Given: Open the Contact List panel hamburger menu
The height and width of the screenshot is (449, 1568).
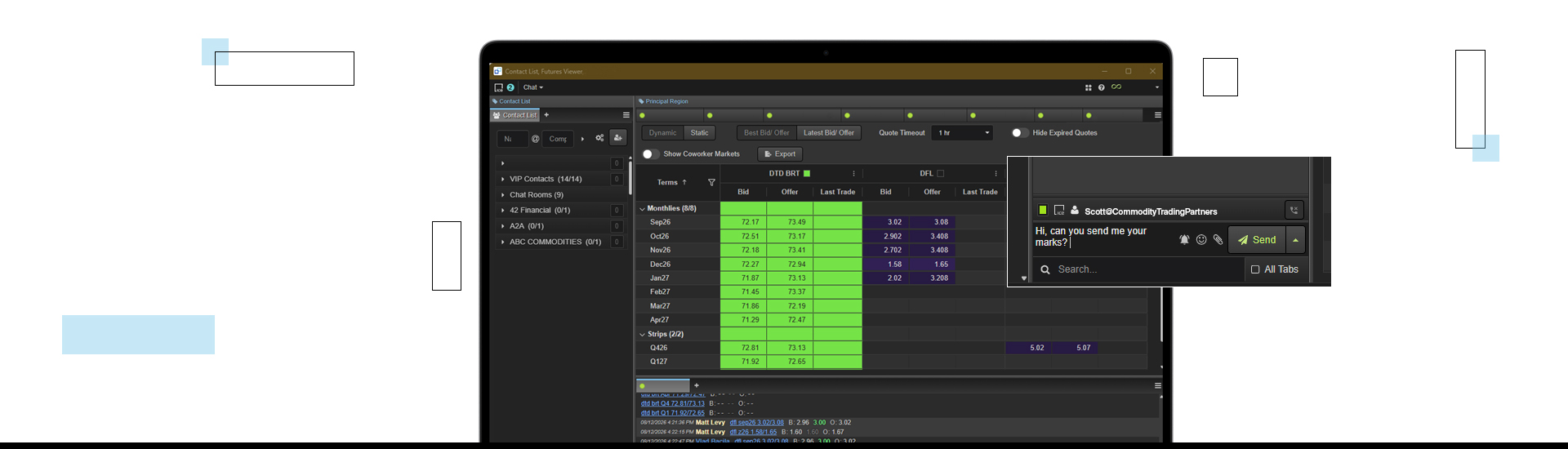Looking at the screenshot, I should (x=626, y=115).
